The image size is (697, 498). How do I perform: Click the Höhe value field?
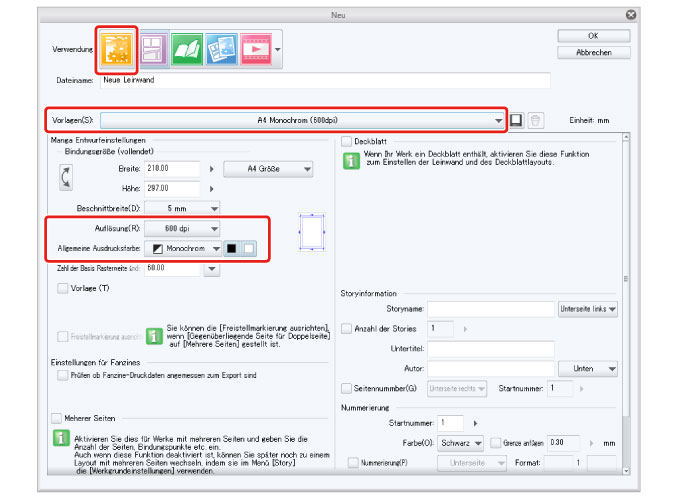172,189
